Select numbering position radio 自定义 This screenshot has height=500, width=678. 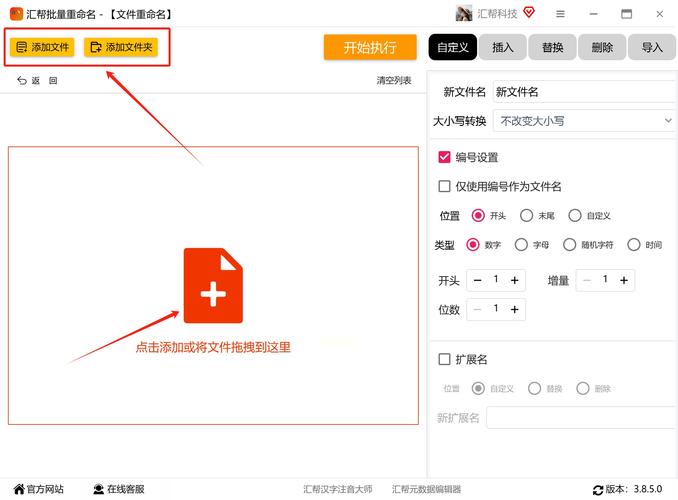pos(575,215)
